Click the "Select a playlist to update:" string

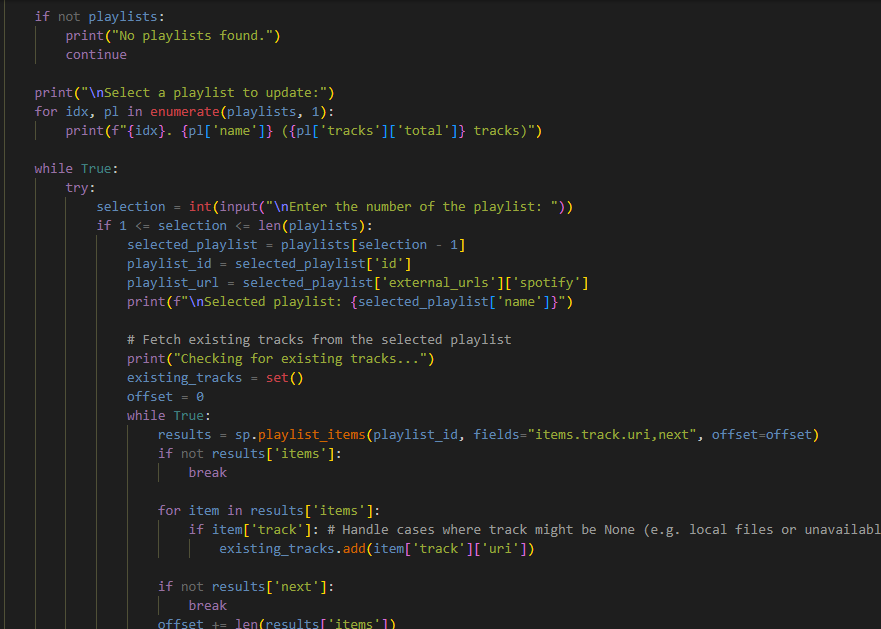200,93
